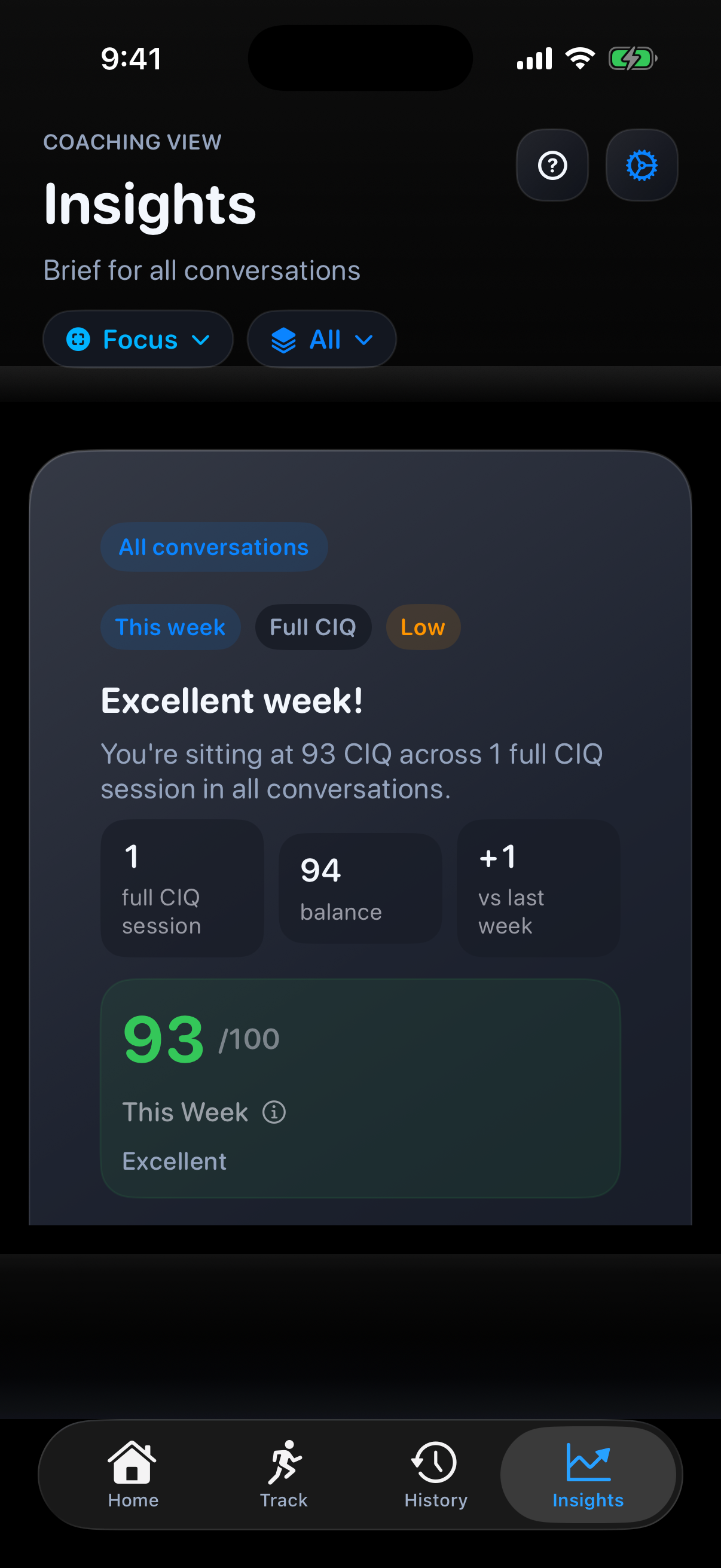Open the Focus filter dropdown
This screenshot has height=1568, width=721.
[x=138, y=339]
